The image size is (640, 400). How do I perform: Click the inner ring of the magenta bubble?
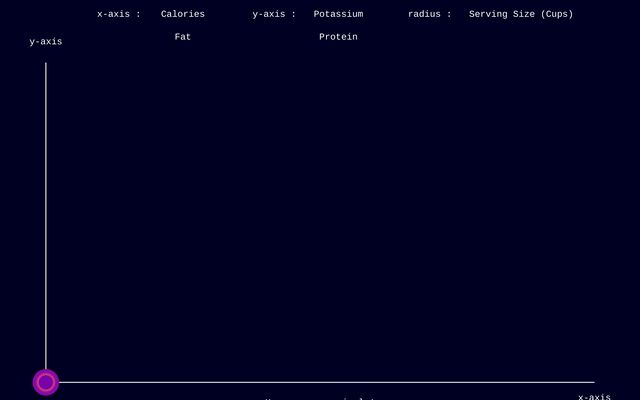pyautogui.click(x=51, y=382)
